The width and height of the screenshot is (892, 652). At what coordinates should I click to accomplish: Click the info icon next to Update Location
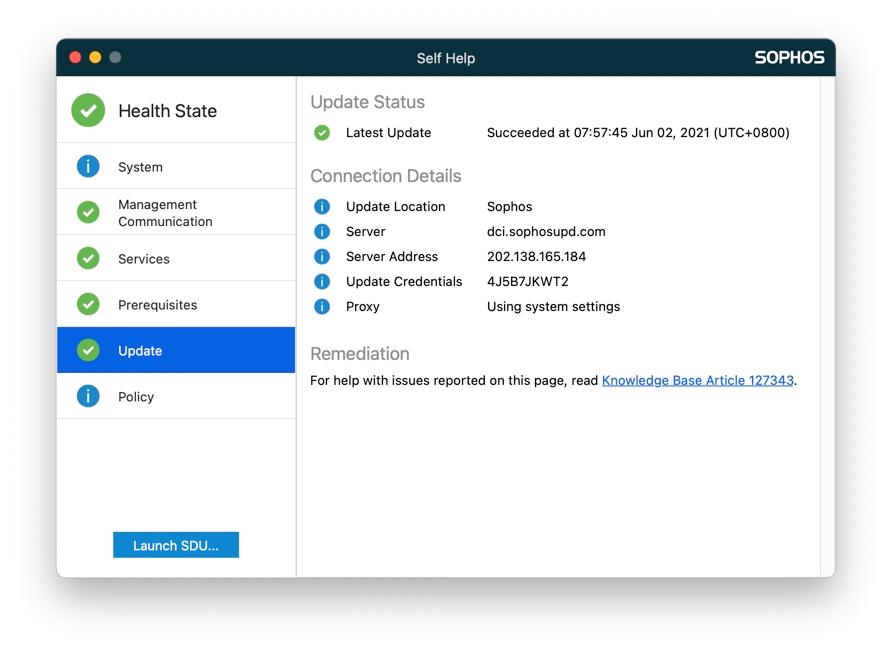(321, 206)
